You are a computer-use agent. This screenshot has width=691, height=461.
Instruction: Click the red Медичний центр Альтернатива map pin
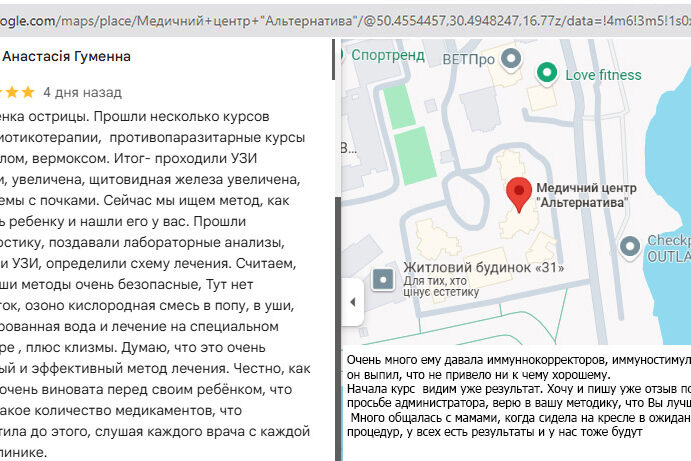tap(517, 192)
